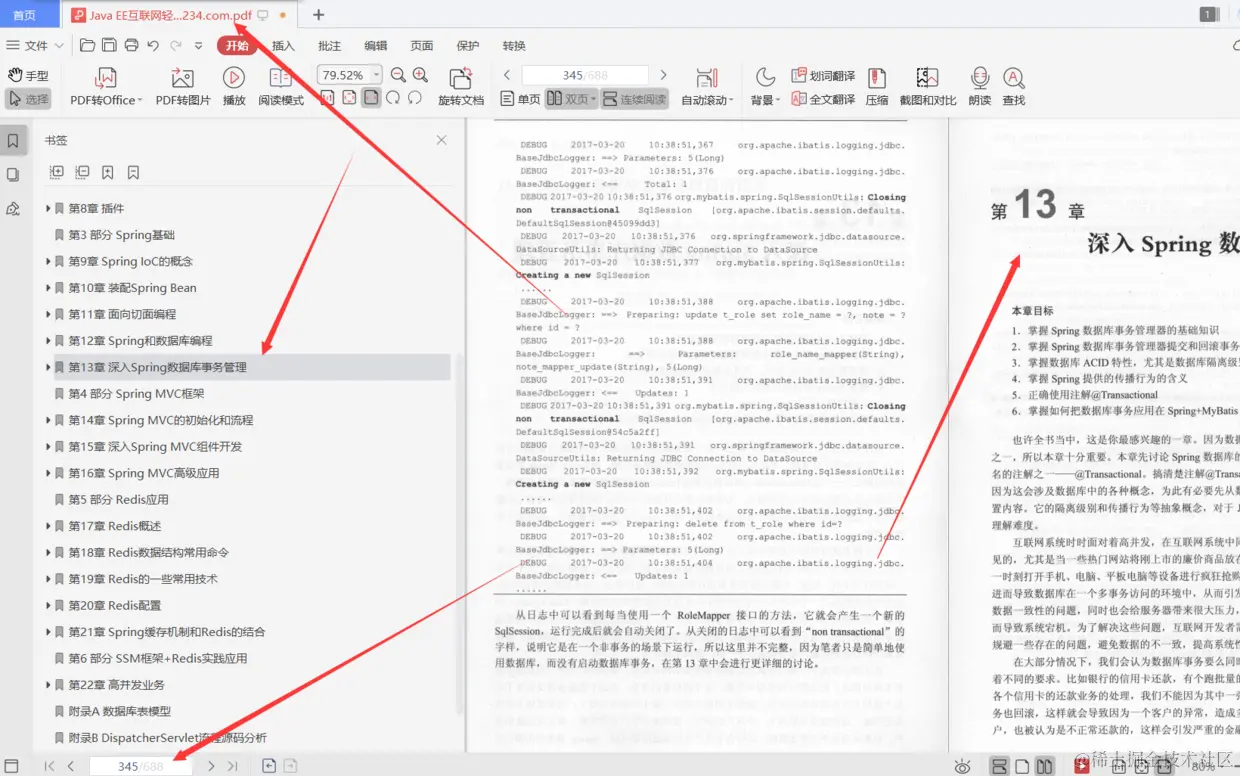
Task: Go to next page in toolbar
Action: (663, 75)
